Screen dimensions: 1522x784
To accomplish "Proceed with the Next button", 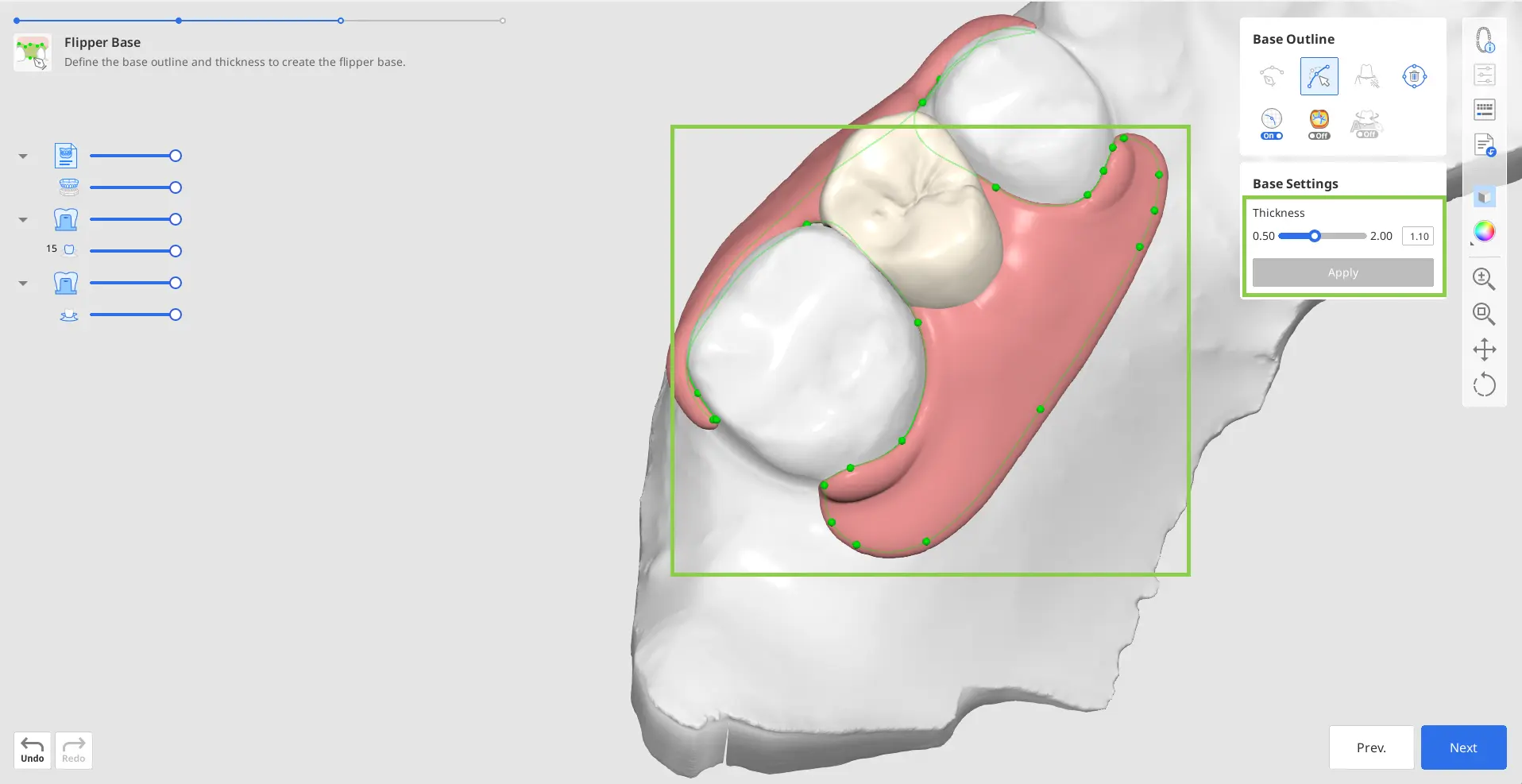I will click(x=1463, y=747).
